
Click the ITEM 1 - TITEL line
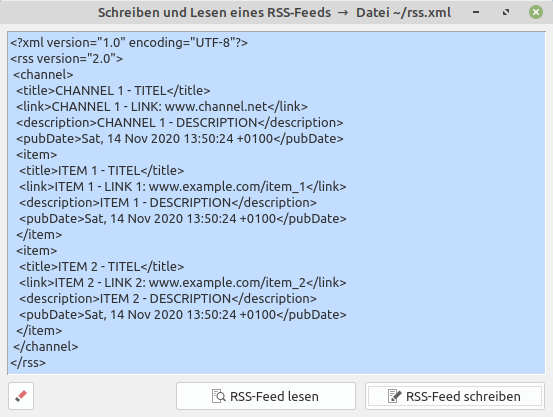[x=102, y=171]
